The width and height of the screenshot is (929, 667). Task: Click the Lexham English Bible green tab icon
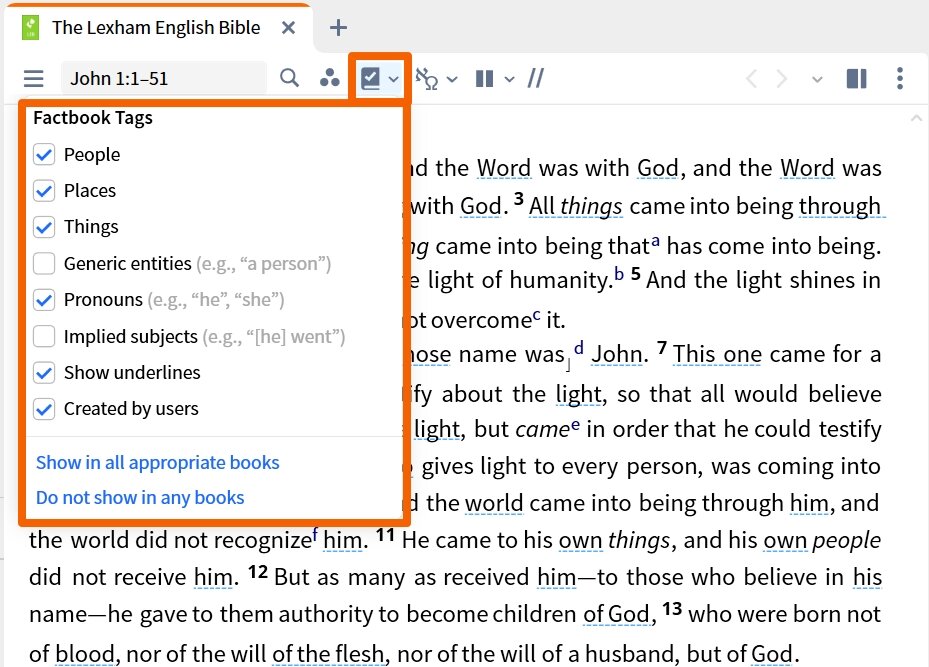(x=30, y=27)
